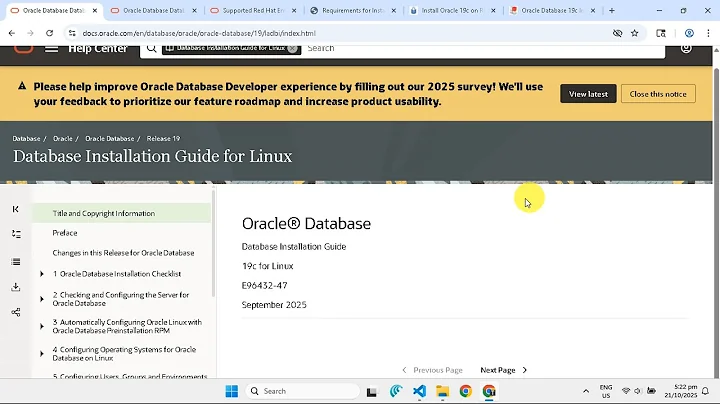The width and height of the screenshot is (720, 404).
Task: Expand chapter 1 Oracle Database Installation Checklist
Action: coord(42,274)
